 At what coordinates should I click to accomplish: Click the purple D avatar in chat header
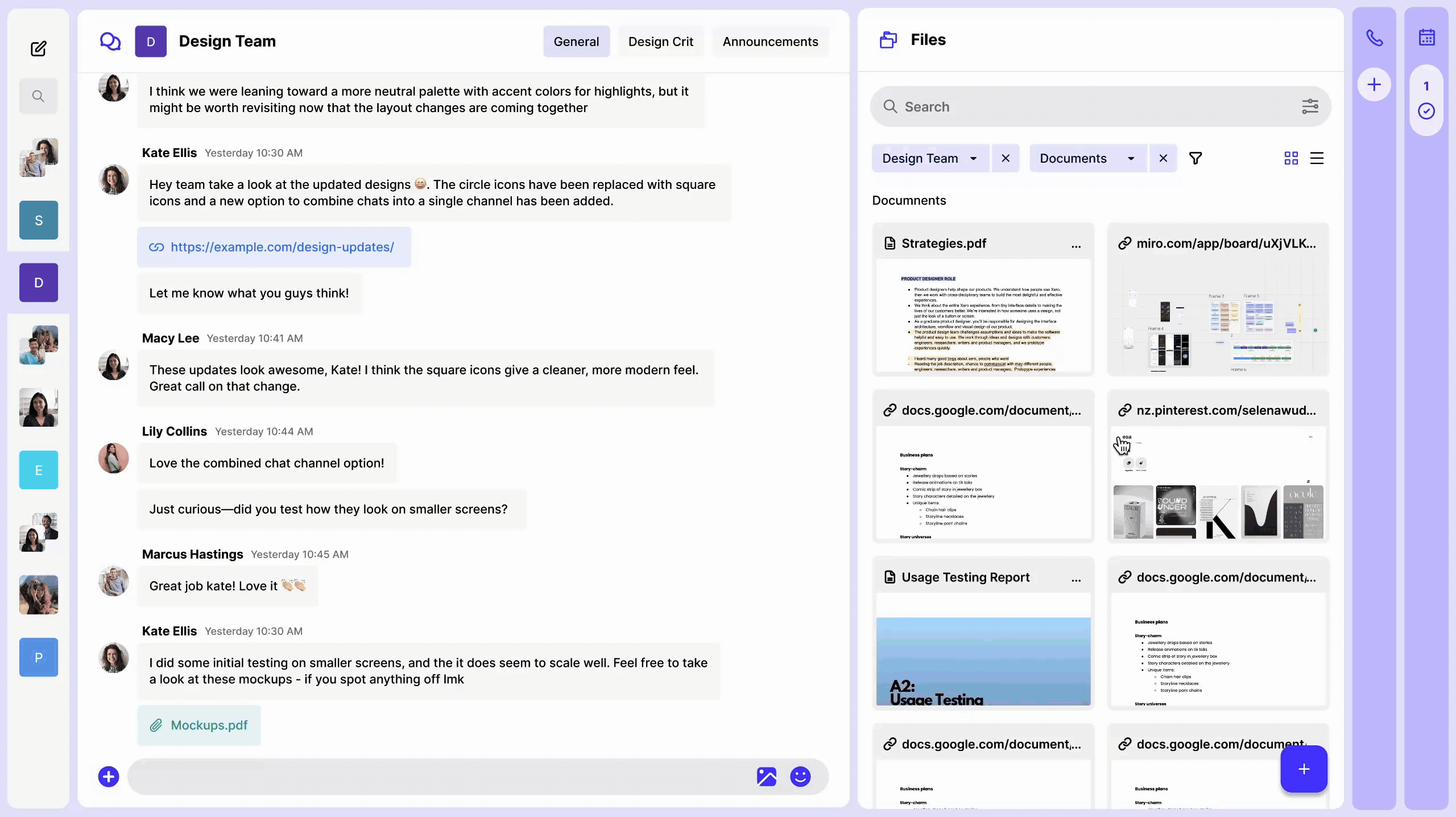click(x=151, y=42)
